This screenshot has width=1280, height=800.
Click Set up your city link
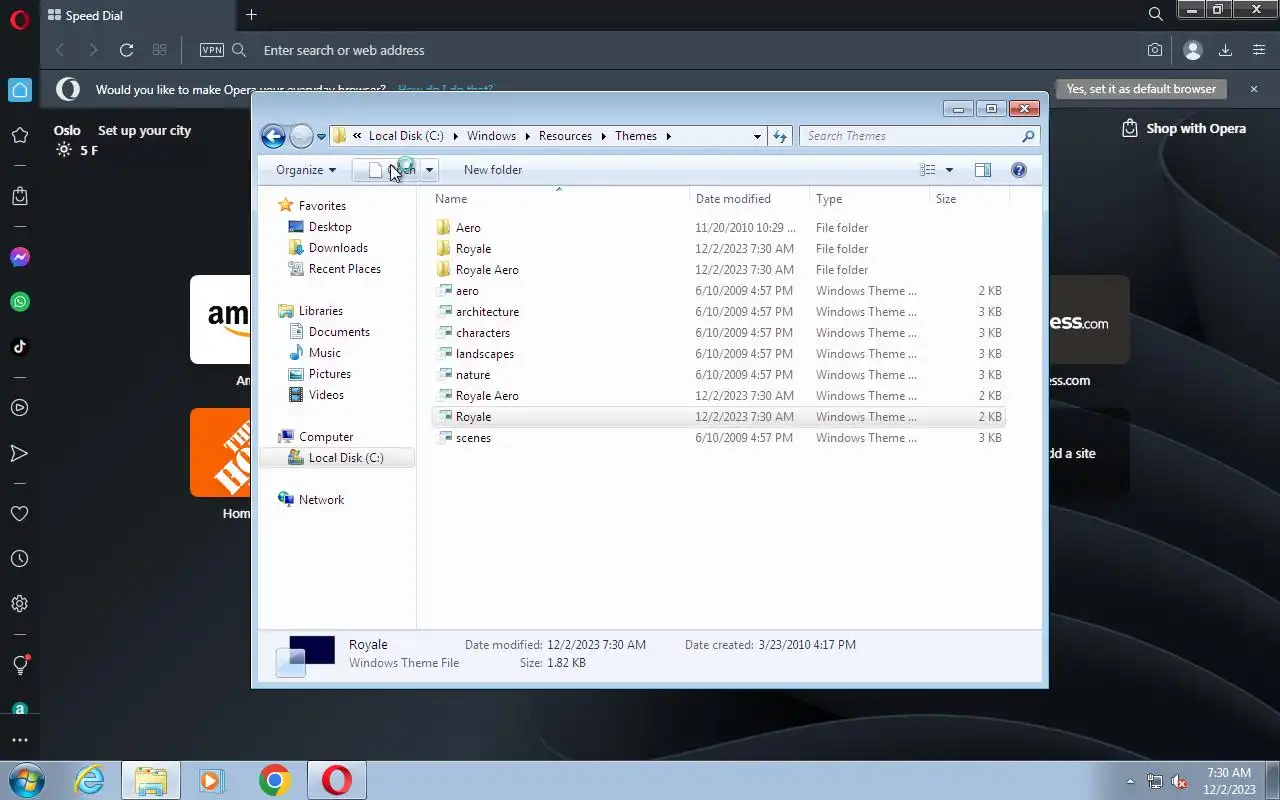click(144, 131)
